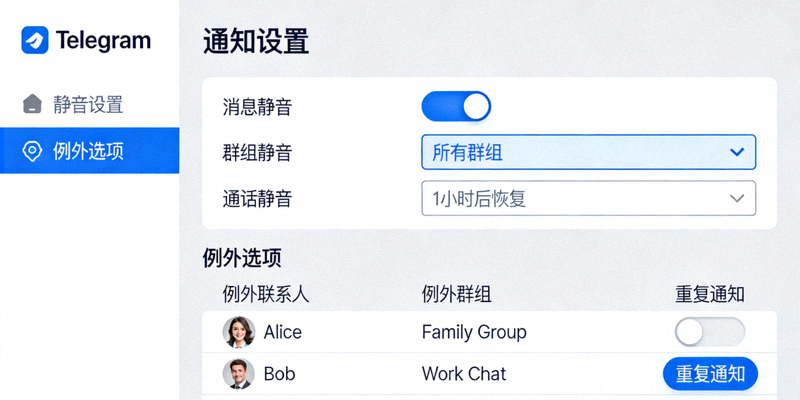Click the chevron arrow on 1小时后恢复 dropdown
800x400 pixels.
pyautogui.click(x=737, y=198)
